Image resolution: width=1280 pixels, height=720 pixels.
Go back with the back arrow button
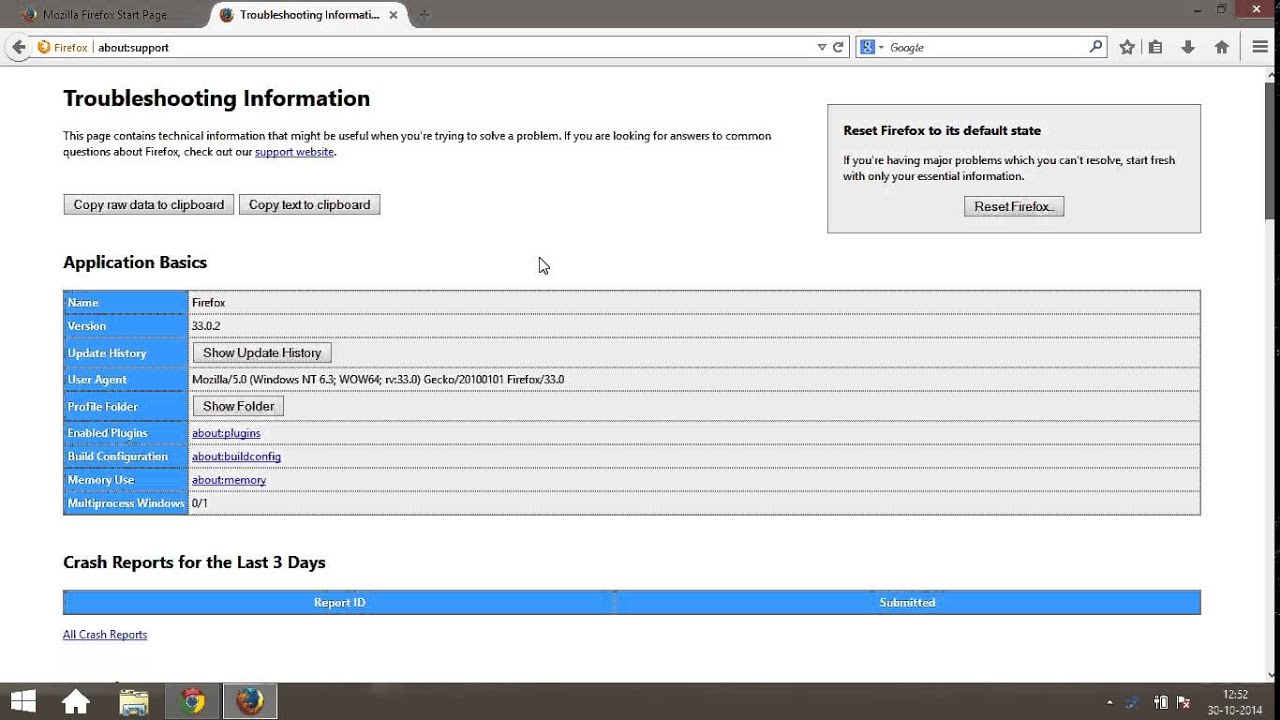18,47
